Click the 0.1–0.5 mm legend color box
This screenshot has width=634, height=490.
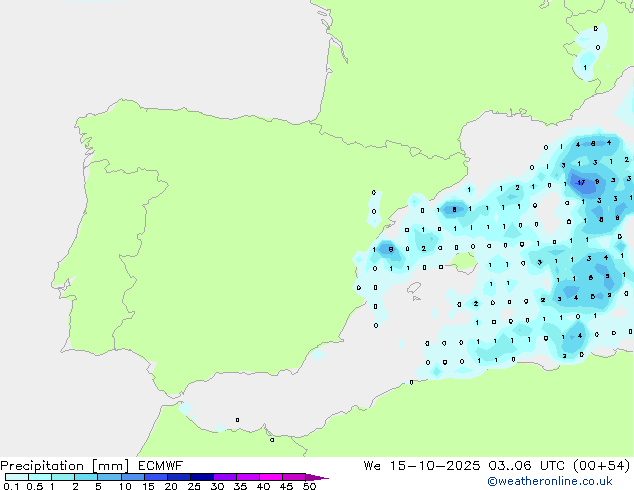17,477
